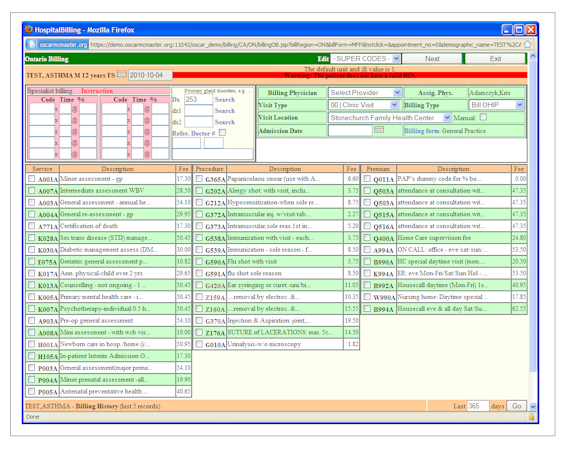Screen dimensions: 563x450
Task: Enable the Manual checkbox
Action: [484, 117]
